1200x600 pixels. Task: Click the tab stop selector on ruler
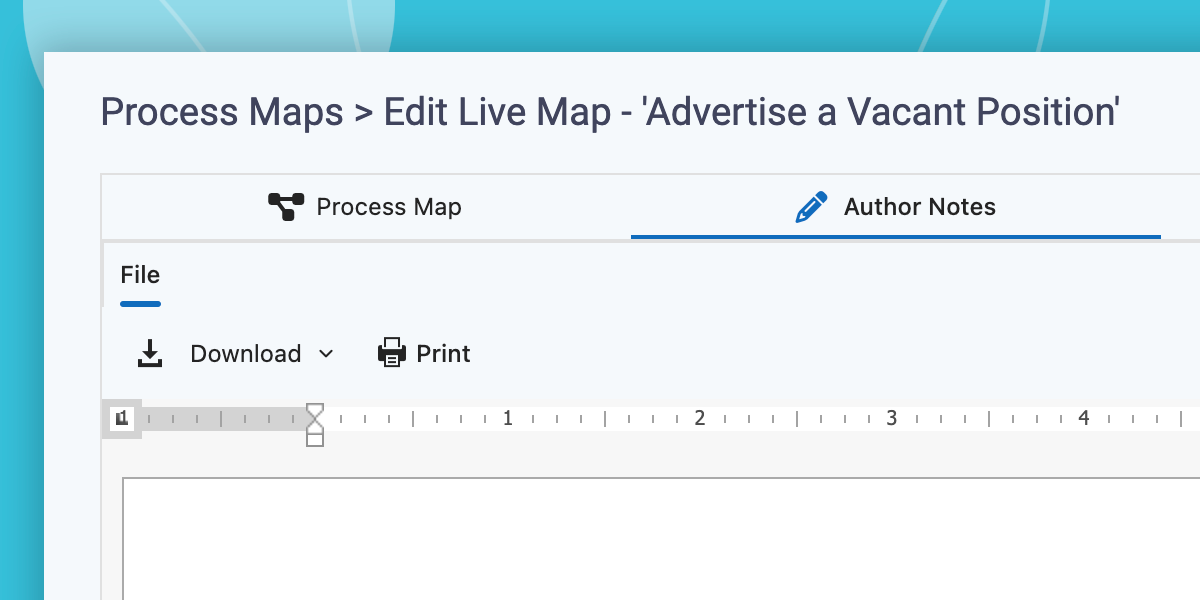pos(121,418)
